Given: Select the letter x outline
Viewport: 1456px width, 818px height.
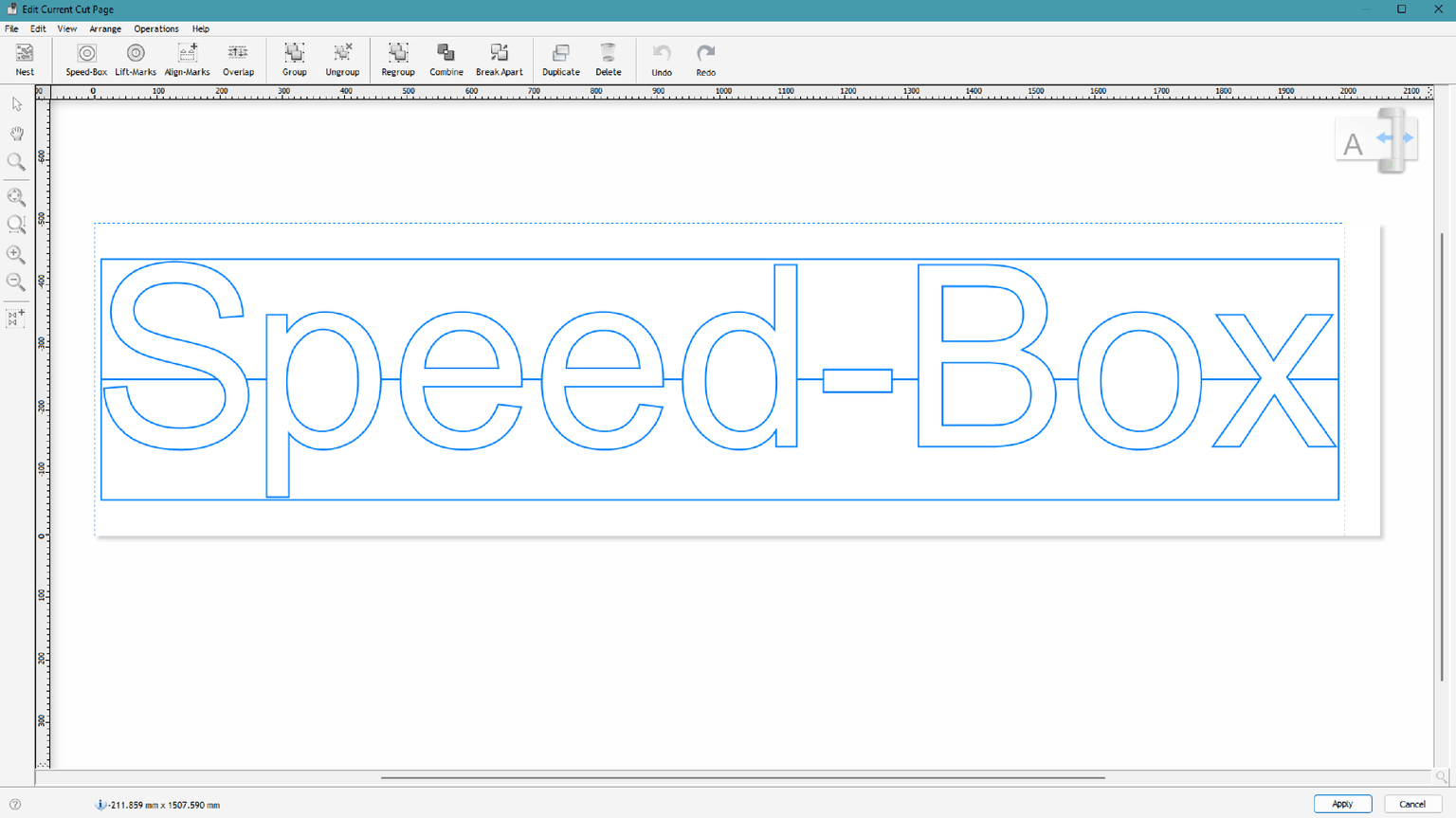Looking at the screenshot, I should (1274, 379).
